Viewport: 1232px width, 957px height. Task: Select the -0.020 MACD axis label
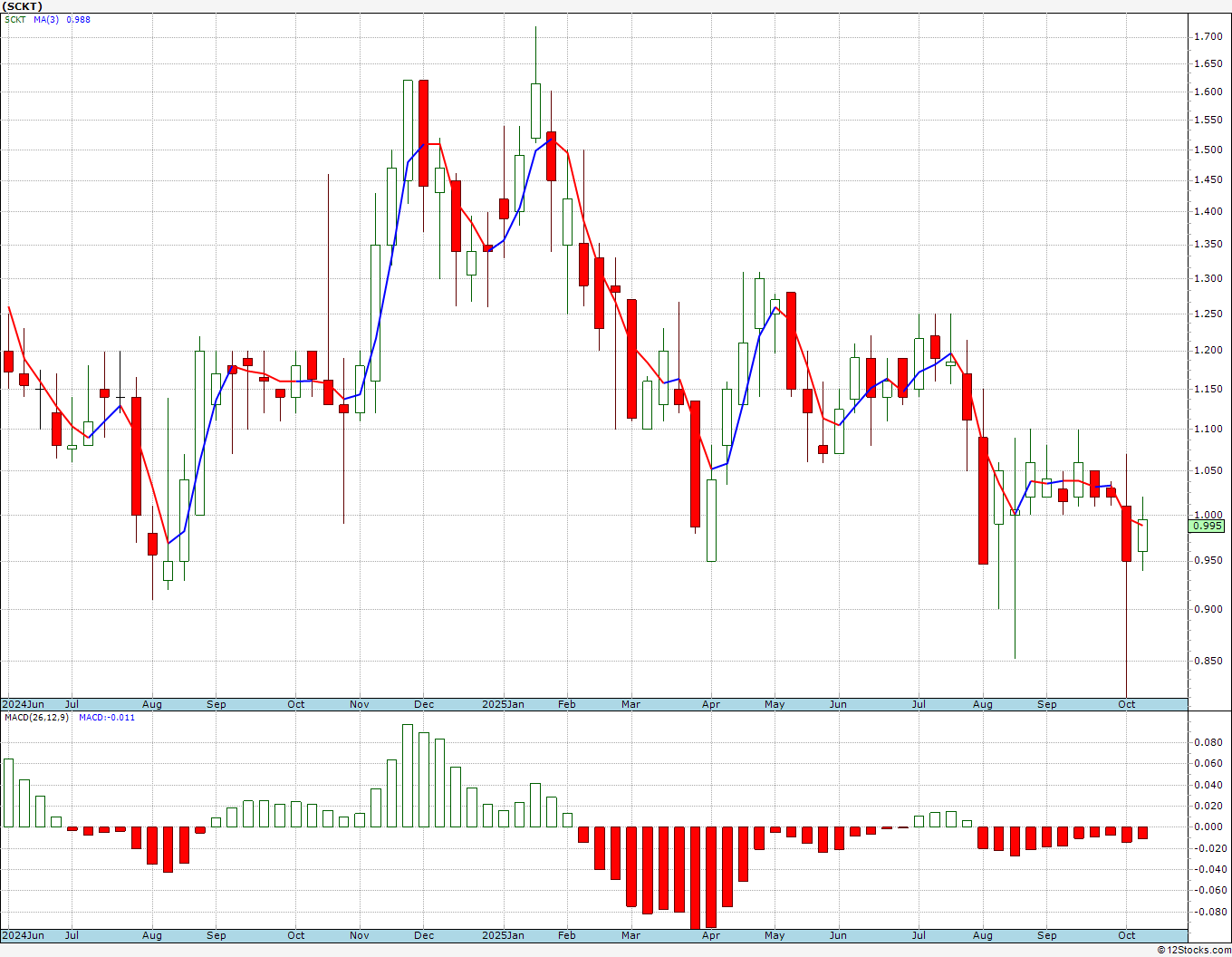(x=1208, y=849)
